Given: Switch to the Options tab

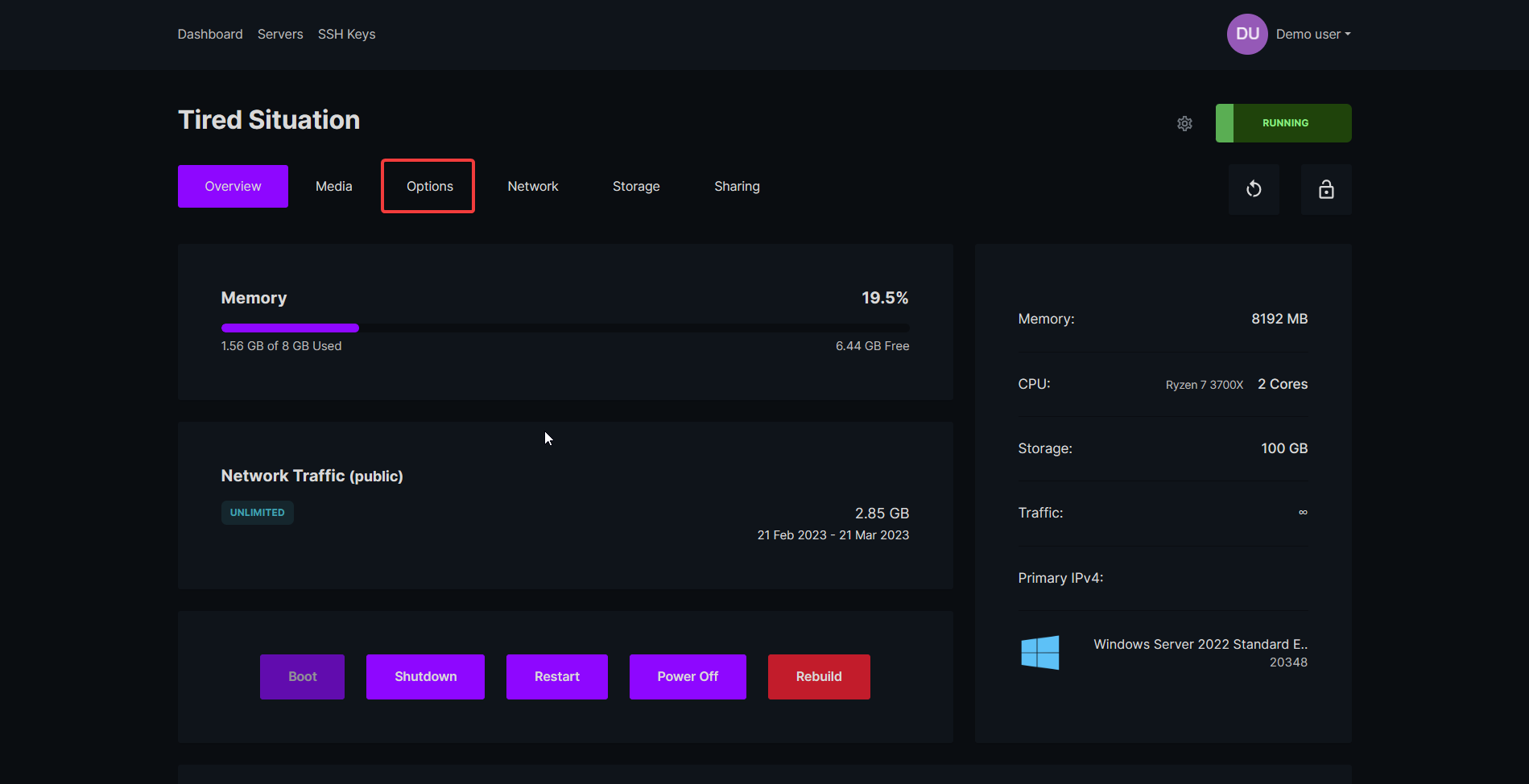Looking at the screenshot, I should pyautogui.click(x=429, y=186).
